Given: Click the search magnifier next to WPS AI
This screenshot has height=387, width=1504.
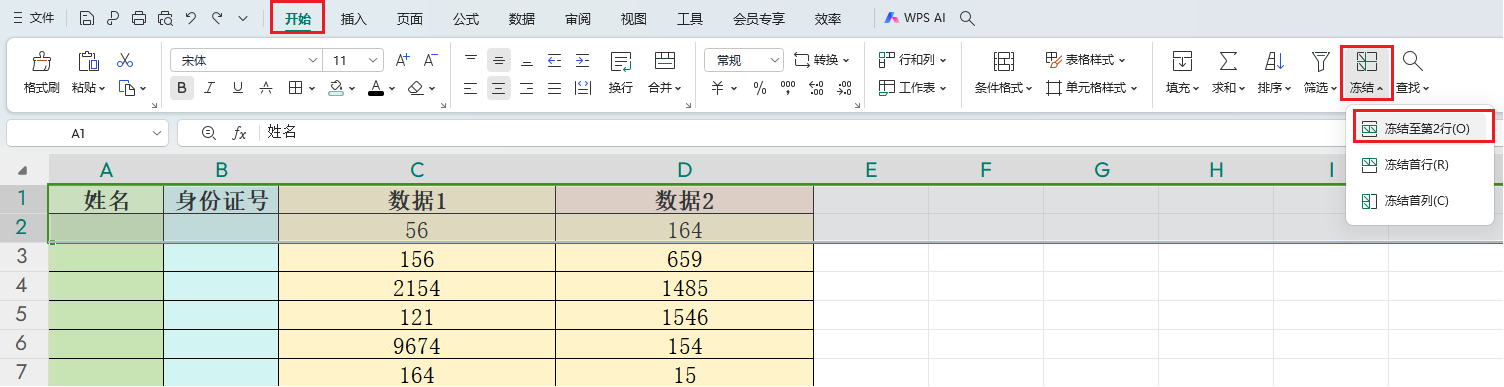Looking at the screenshot, I should point(966,19).
